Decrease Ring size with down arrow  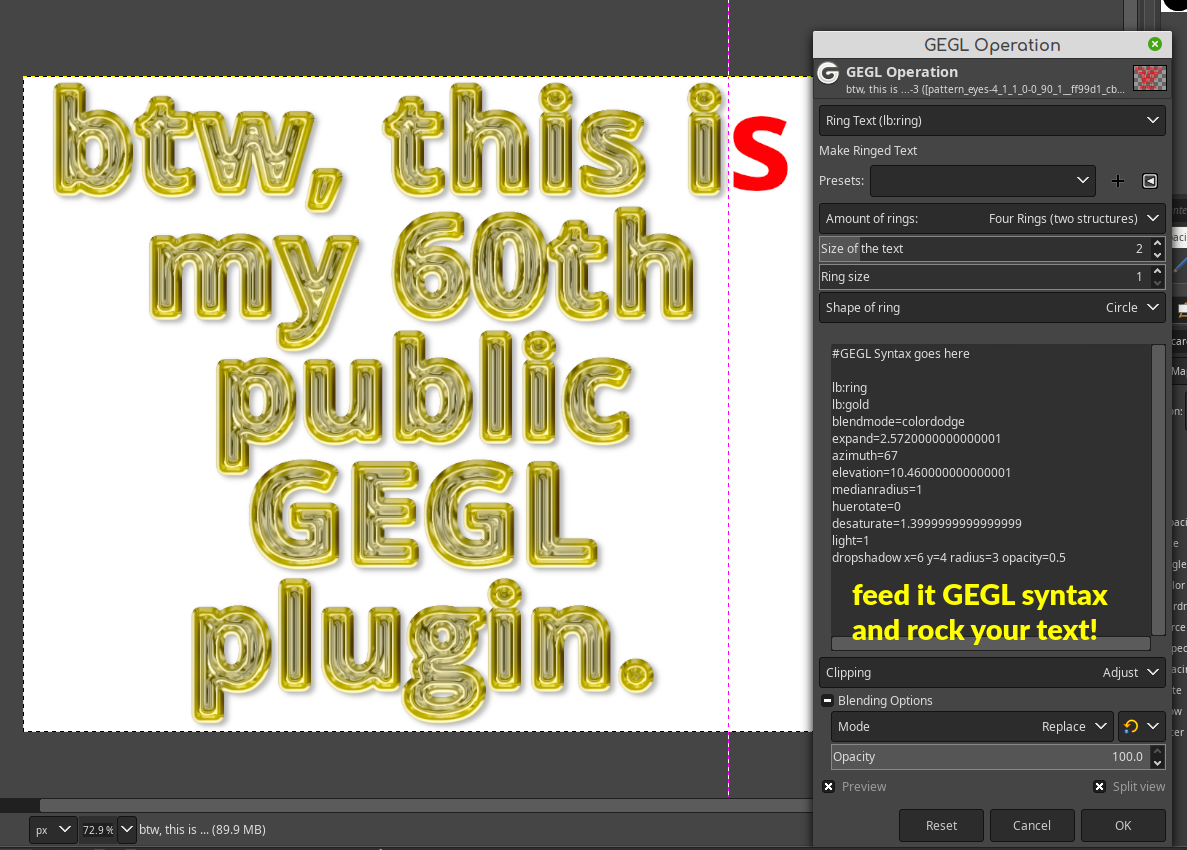[1157, 283]
